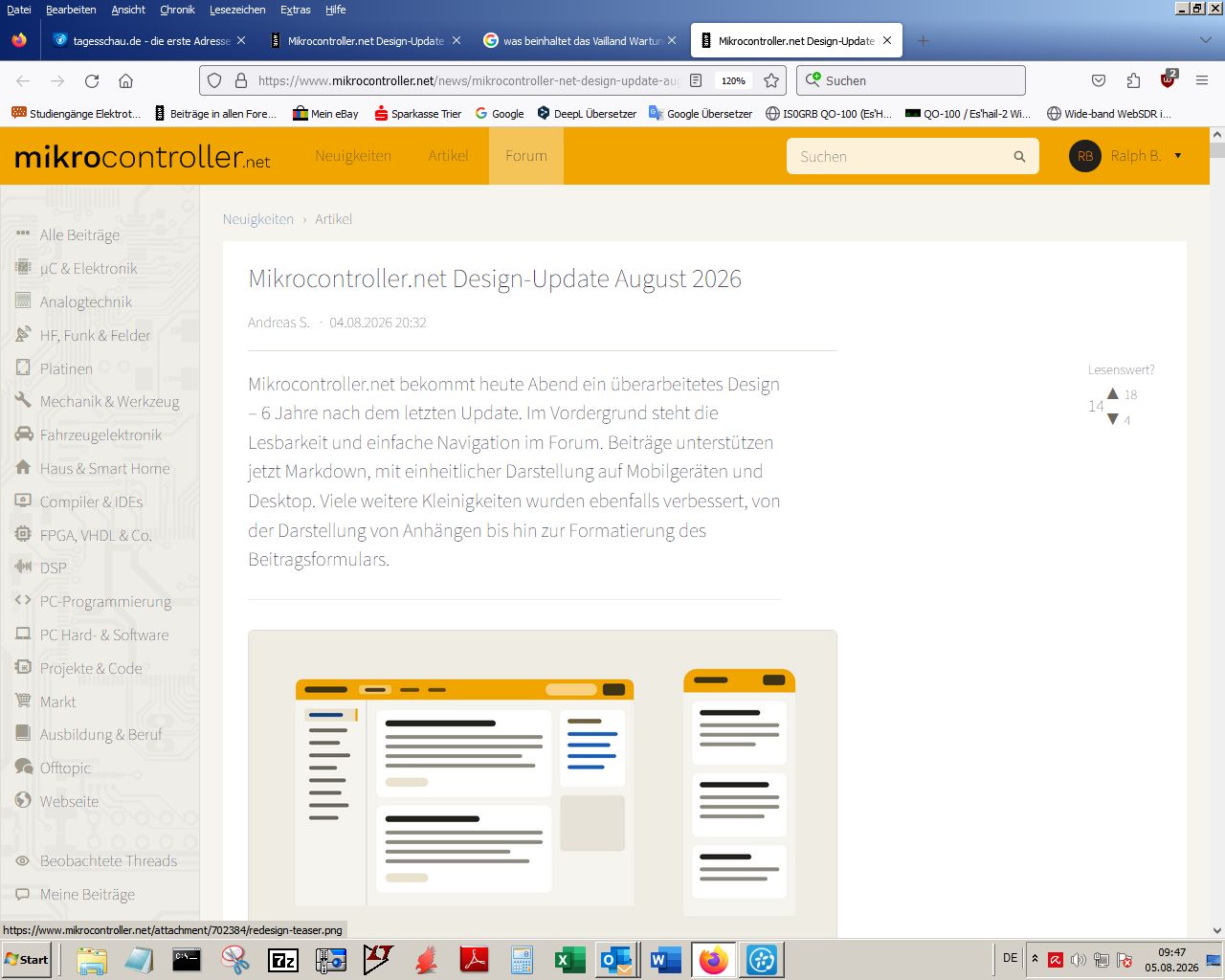The width and height of the screenshot is (1225, 980).
Task: List all open tabs dropdown
Action: click(x=1206, y=40)
